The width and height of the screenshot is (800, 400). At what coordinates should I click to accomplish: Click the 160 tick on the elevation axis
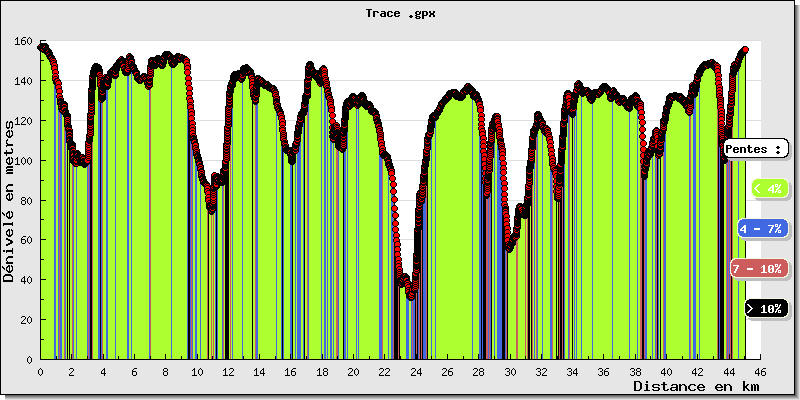23,41
